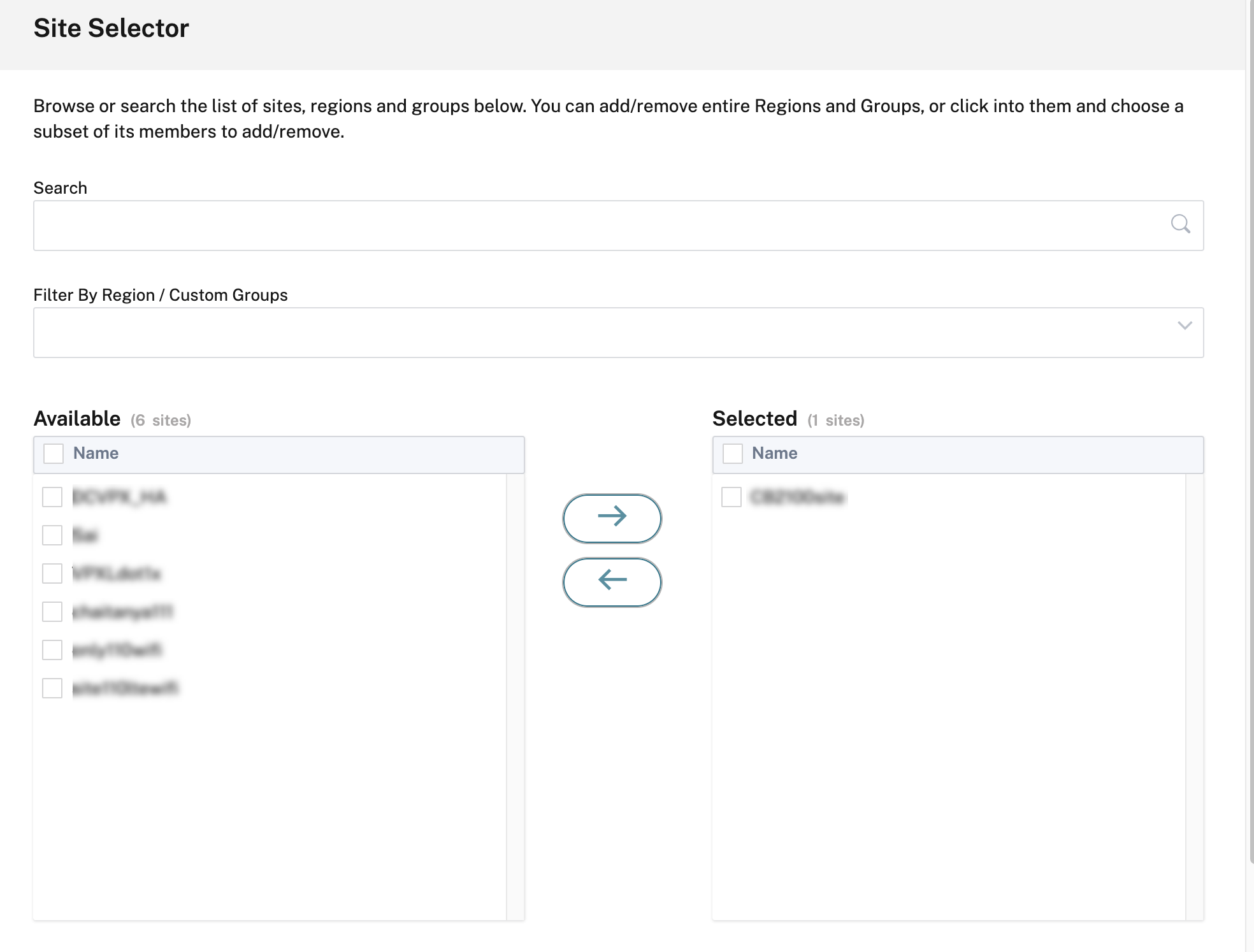The width and height of the screenshot is (1254, 952).
Task: Check the first Available site checkbox
Action: click(x=52, y=497)
